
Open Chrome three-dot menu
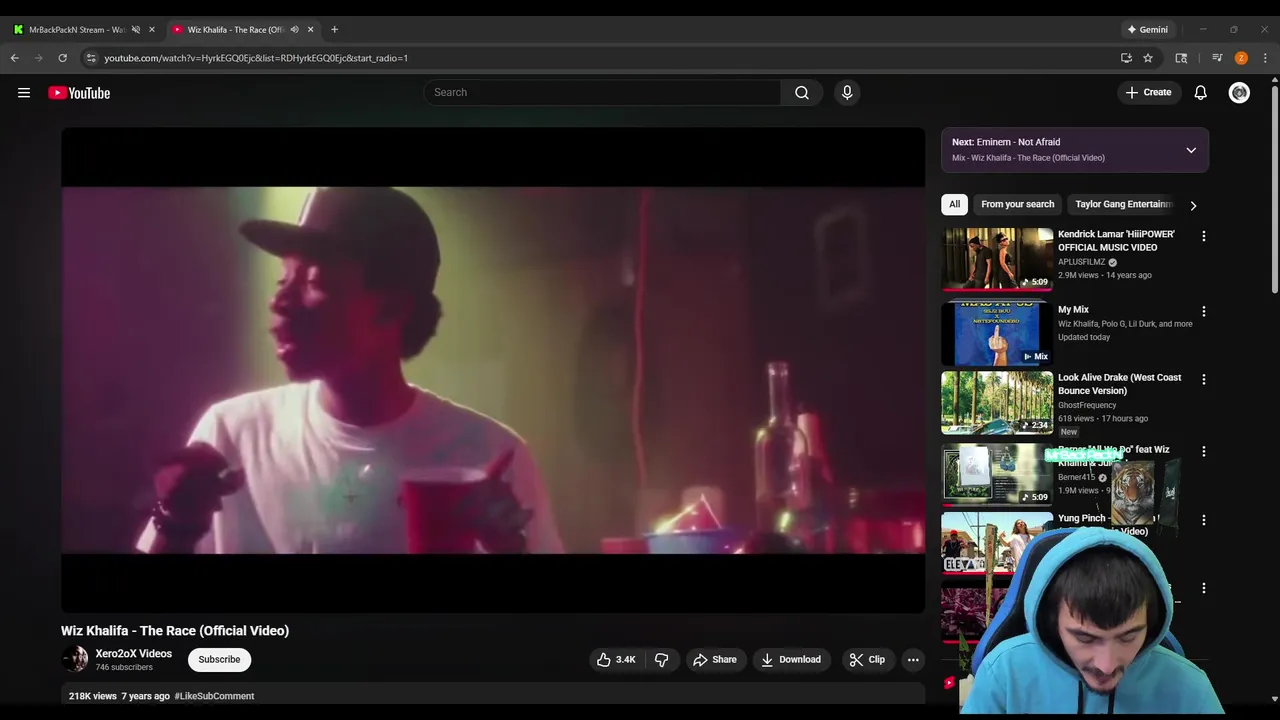click(1265, 58)
